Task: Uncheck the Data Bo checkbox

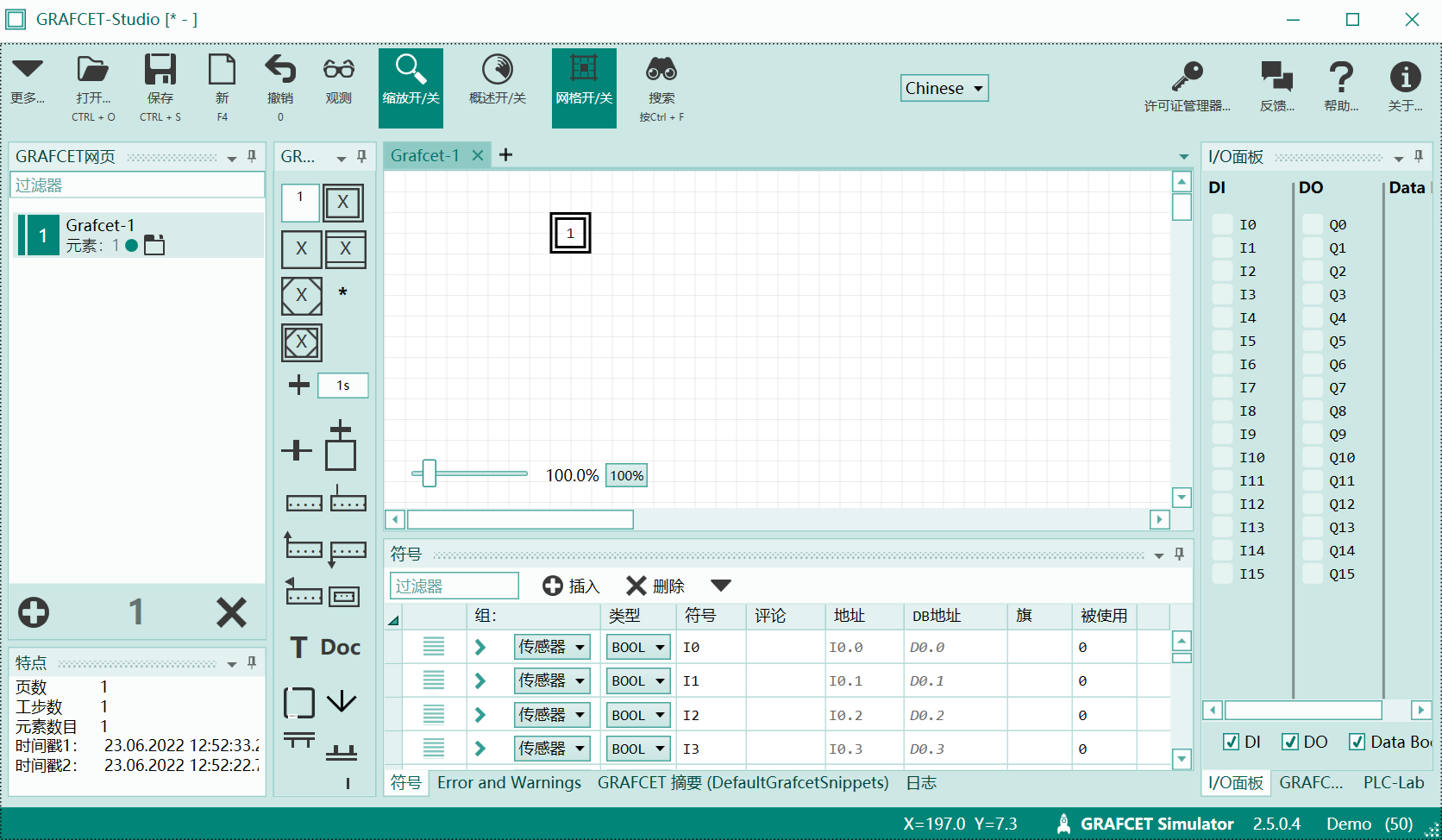Action: [1357, 742]
